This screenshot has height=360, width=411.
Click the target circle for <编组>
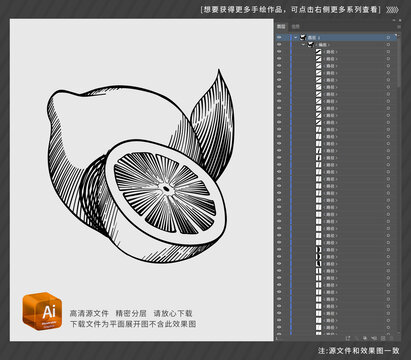click(x=388, y=44)
